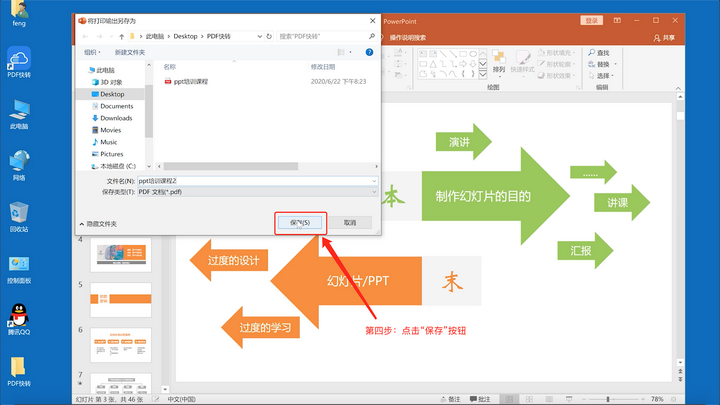Open the view options dropdown arrow
Viewport: 720px width, 405px height.
tap(350, 52)
